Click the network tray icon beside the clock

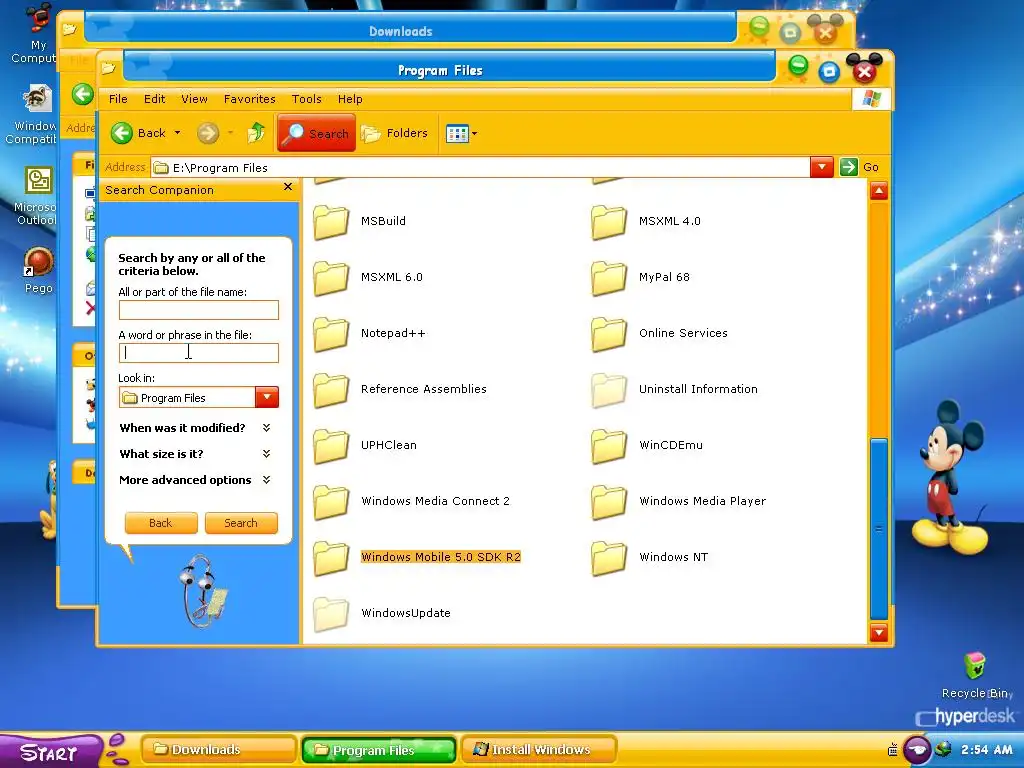[x=942, y=750]
